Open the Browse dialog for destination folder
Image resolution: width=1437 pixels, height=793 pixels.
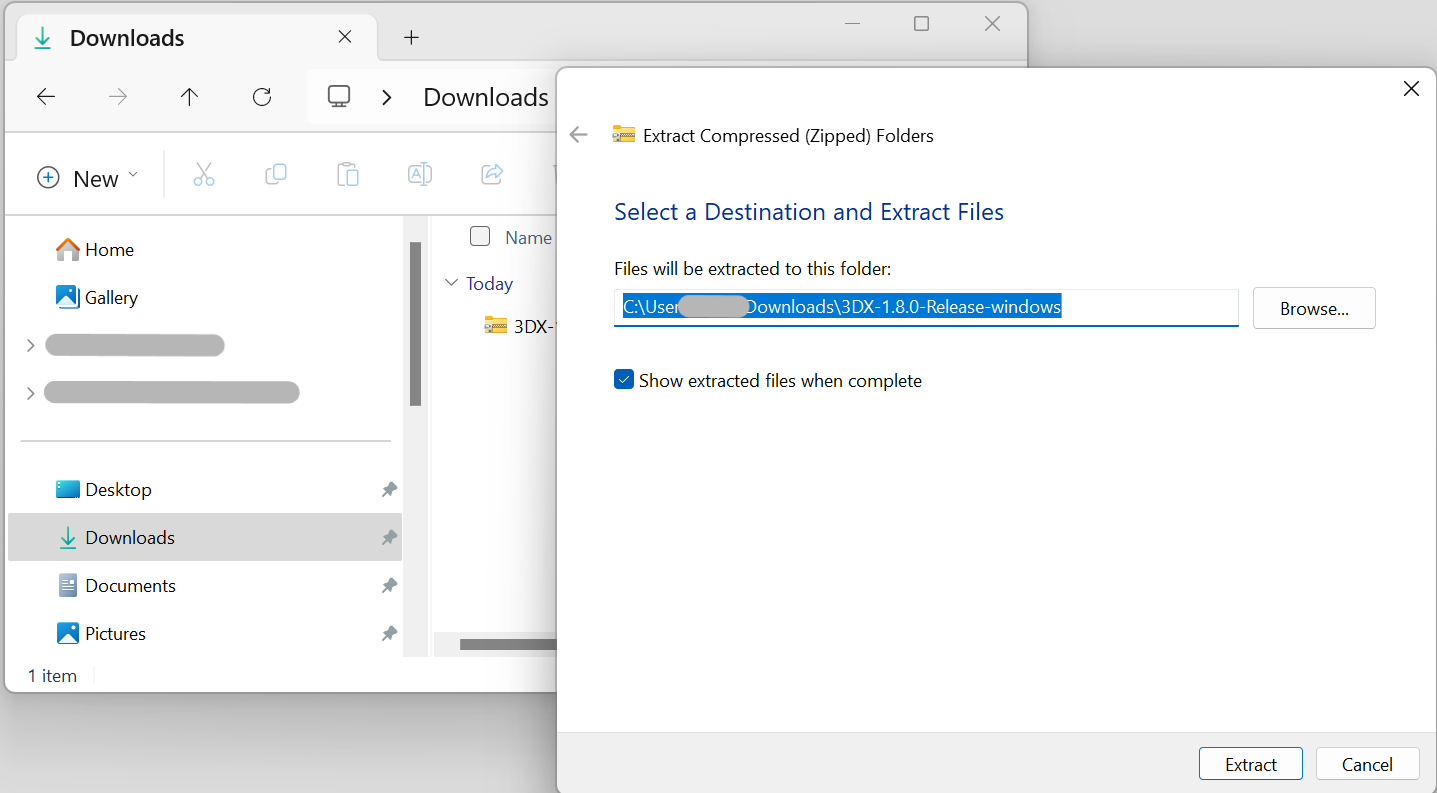click(1313, 307)
